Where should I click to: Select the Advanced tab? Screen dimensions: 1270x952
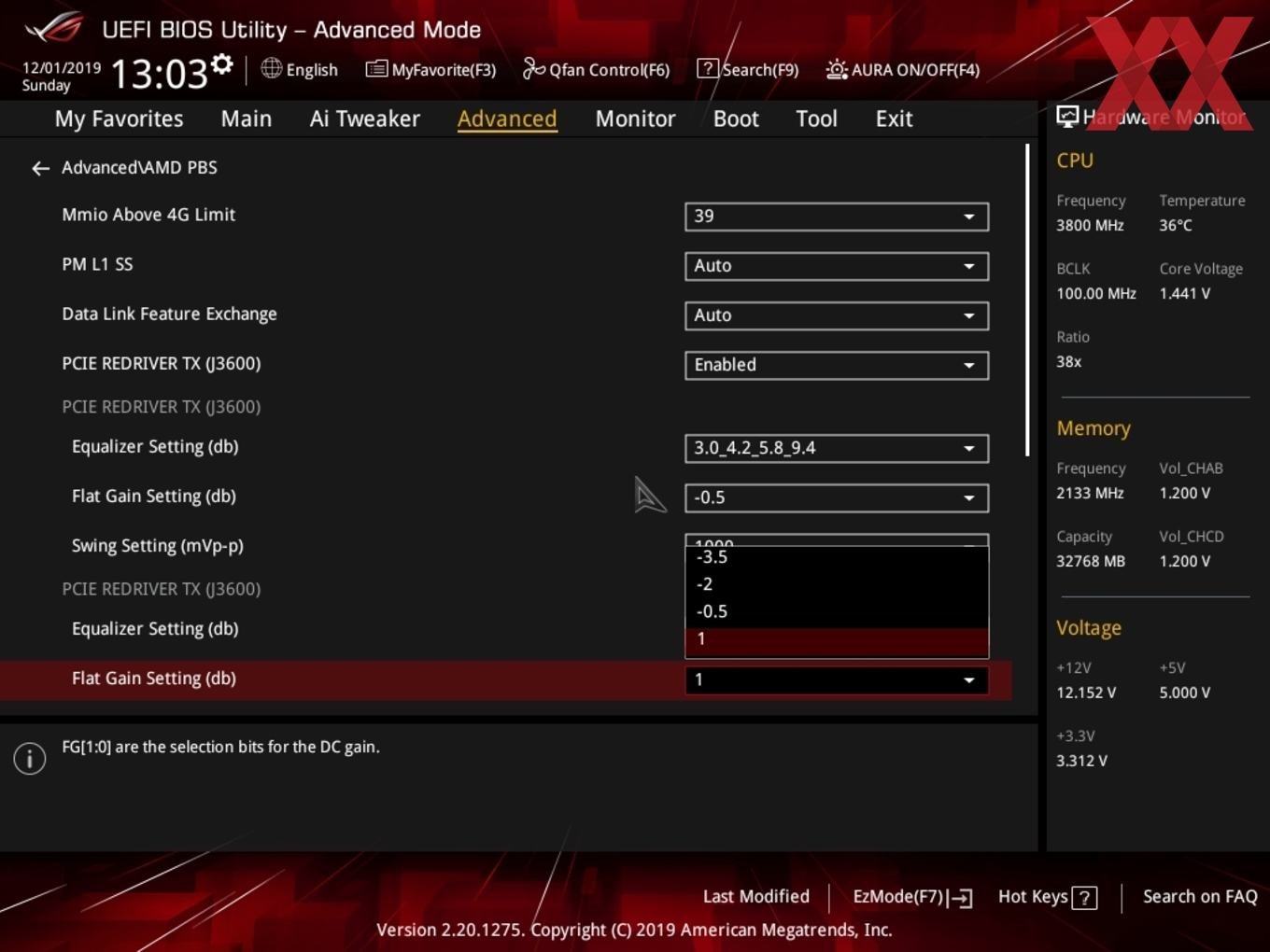pos(507,119)
